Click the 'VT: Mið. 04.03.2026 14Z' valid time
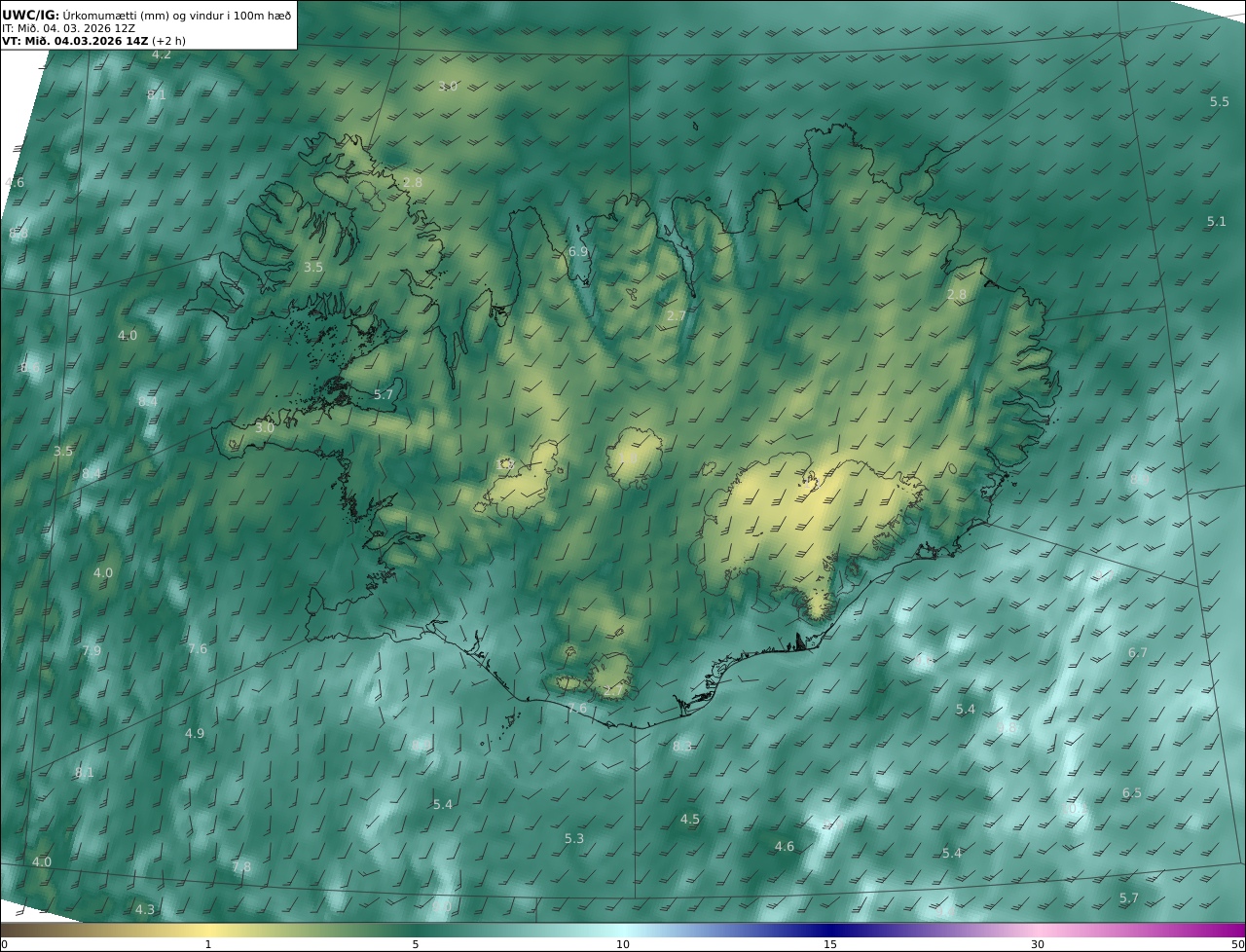This screenshot has height=952, width=1246. pyautogui.click(x=75, y=41)
